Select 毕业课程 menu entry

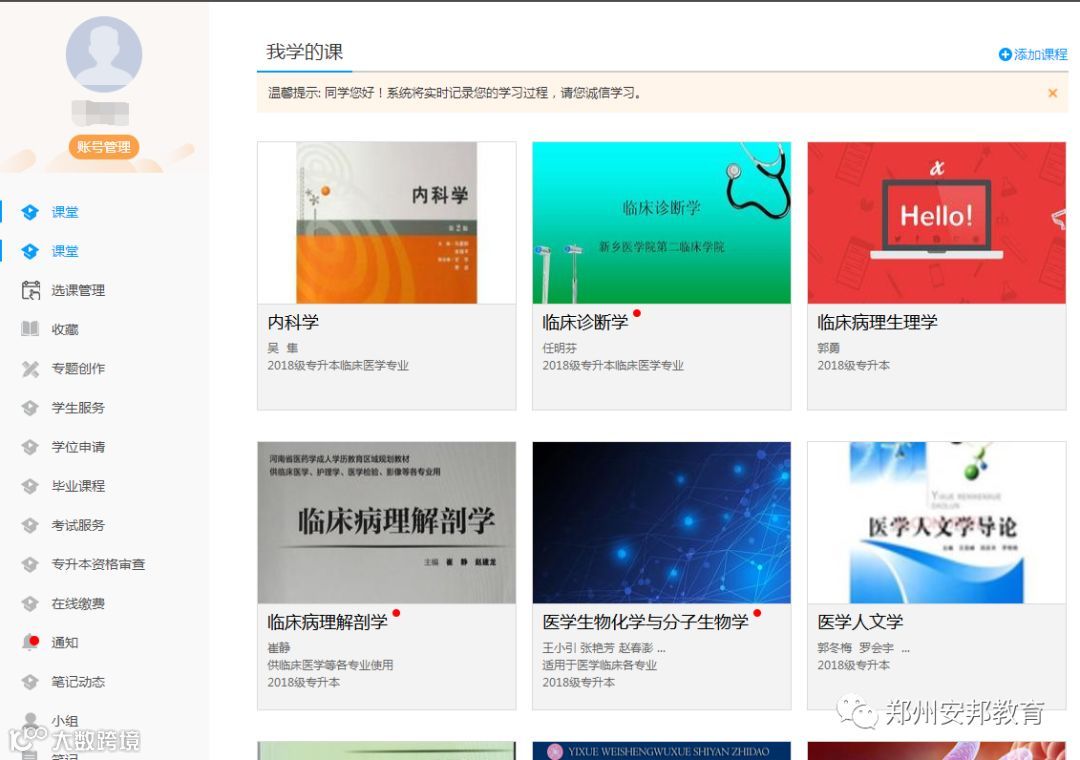pyautogui.click(x=78, y=486)
